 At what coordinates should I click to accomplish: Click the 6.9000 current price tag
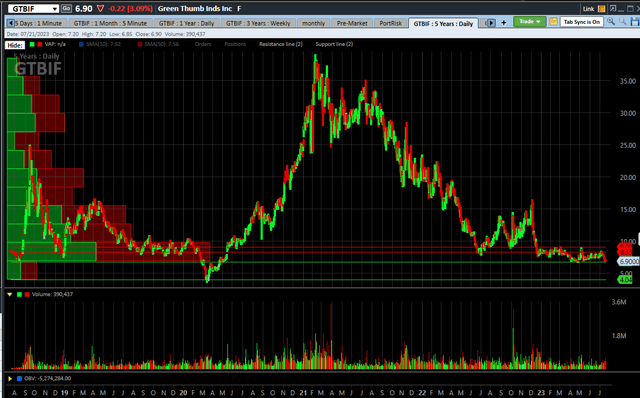point(628,262)
